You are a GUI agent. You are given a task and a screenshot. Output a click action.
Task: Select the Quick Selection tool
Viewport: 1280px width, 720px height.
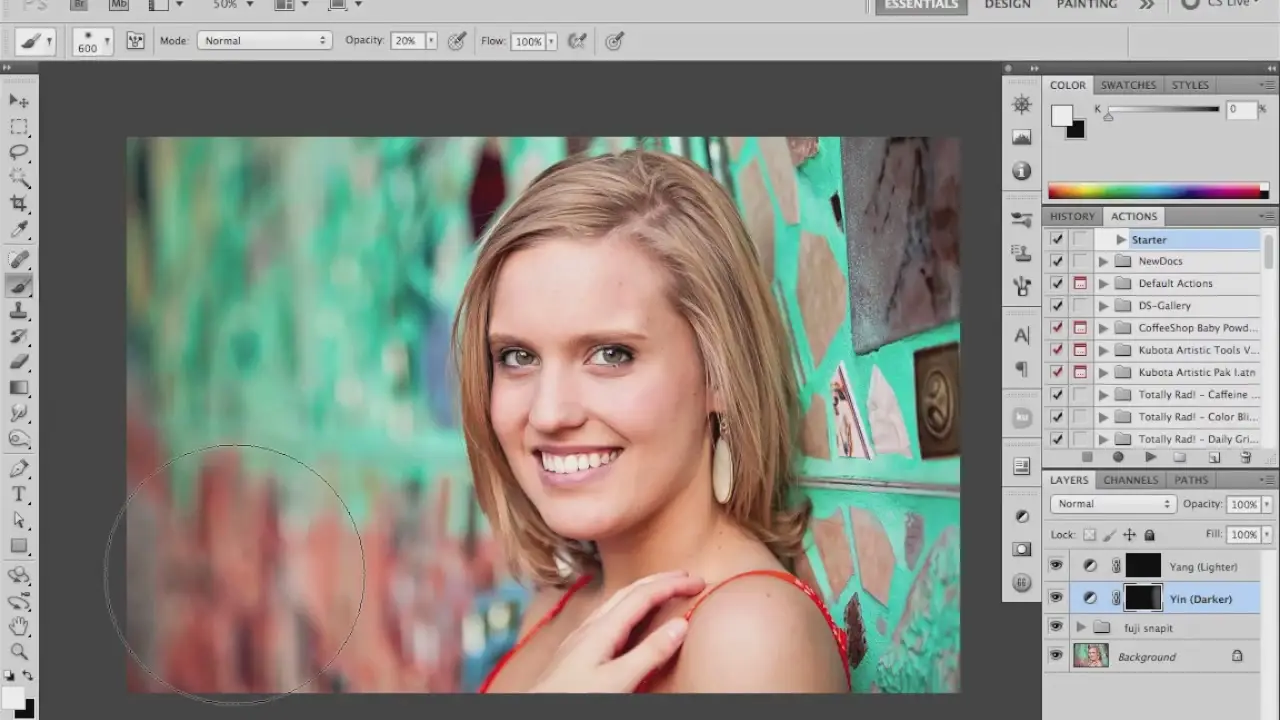pyautogui.click(x=19, y=179)
